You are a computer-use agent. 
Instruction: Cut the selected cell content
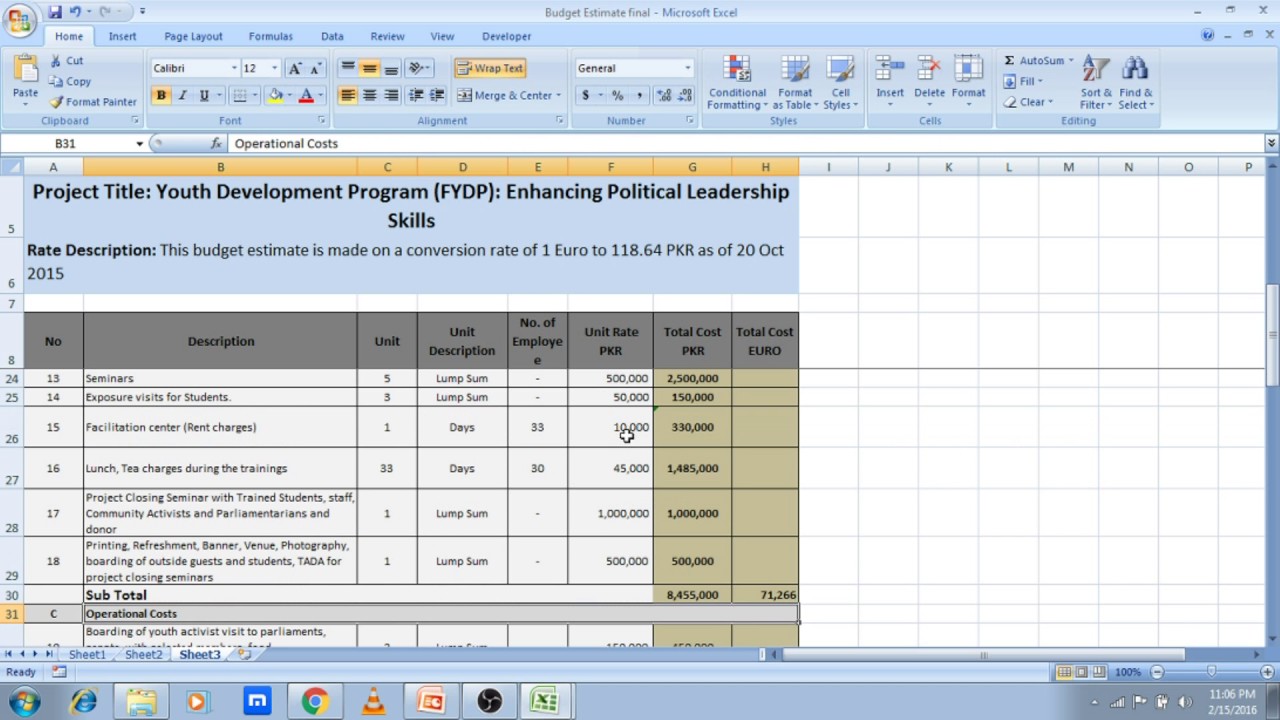point(67,61)
